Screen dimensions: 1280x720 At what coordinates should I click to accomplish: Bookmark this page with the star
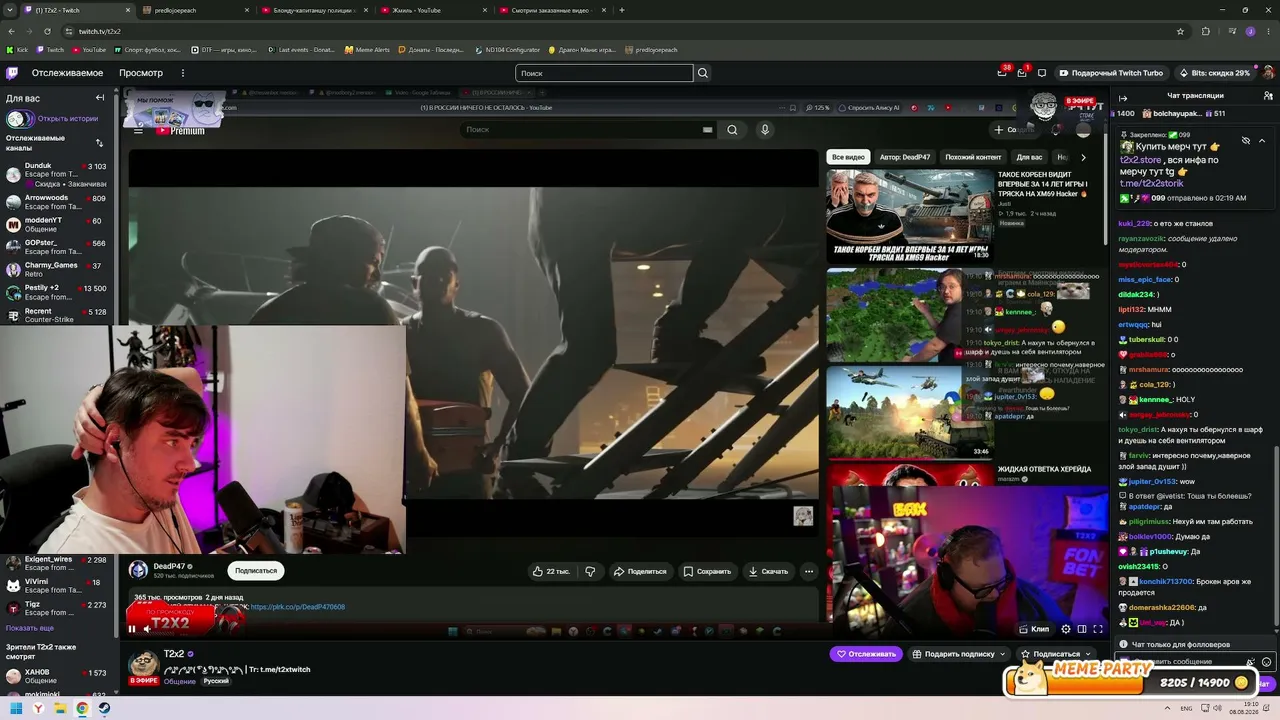tap(1181, 31)
